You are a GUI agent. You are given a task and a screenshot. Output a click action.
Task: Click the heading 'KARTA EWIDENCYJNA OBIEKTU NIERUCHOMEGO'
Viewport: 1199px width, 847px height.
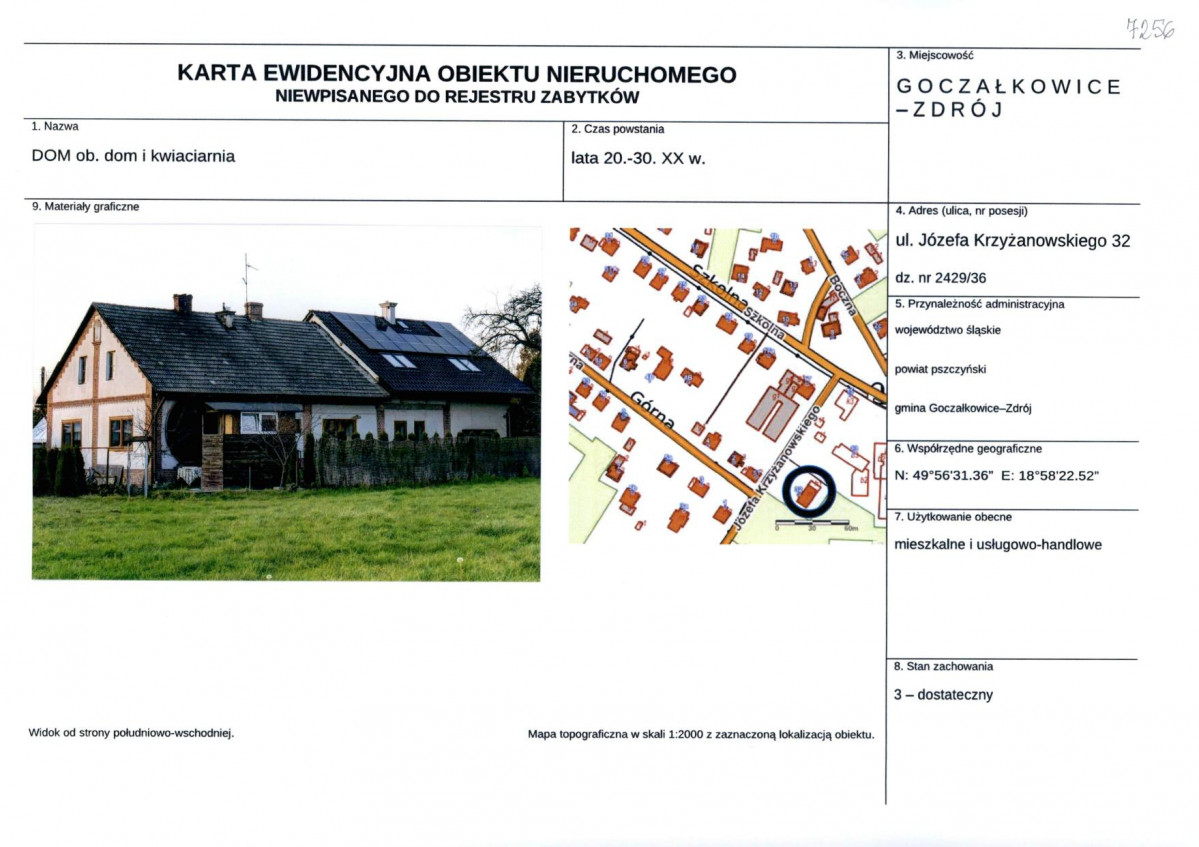[x=457, y=74]
